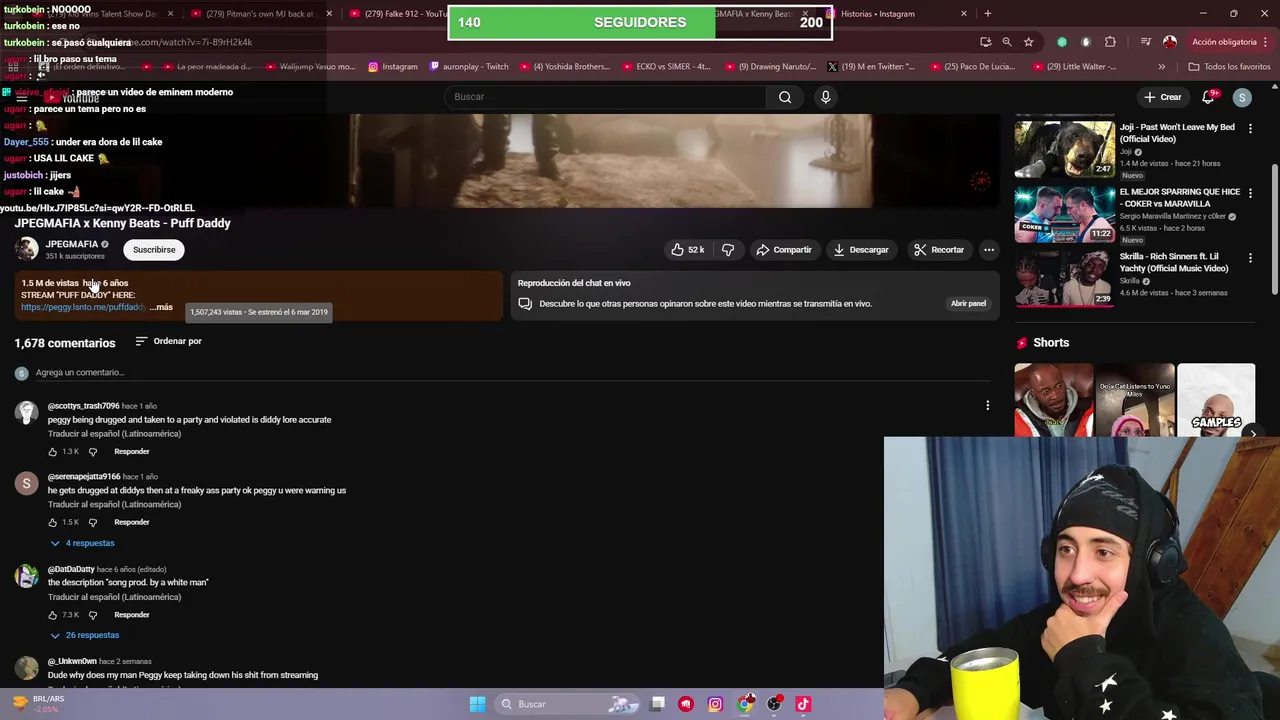1280x720 pixels.
Task: Like the @scottys_trash7096 comment
Action: (x=53, y=452)
